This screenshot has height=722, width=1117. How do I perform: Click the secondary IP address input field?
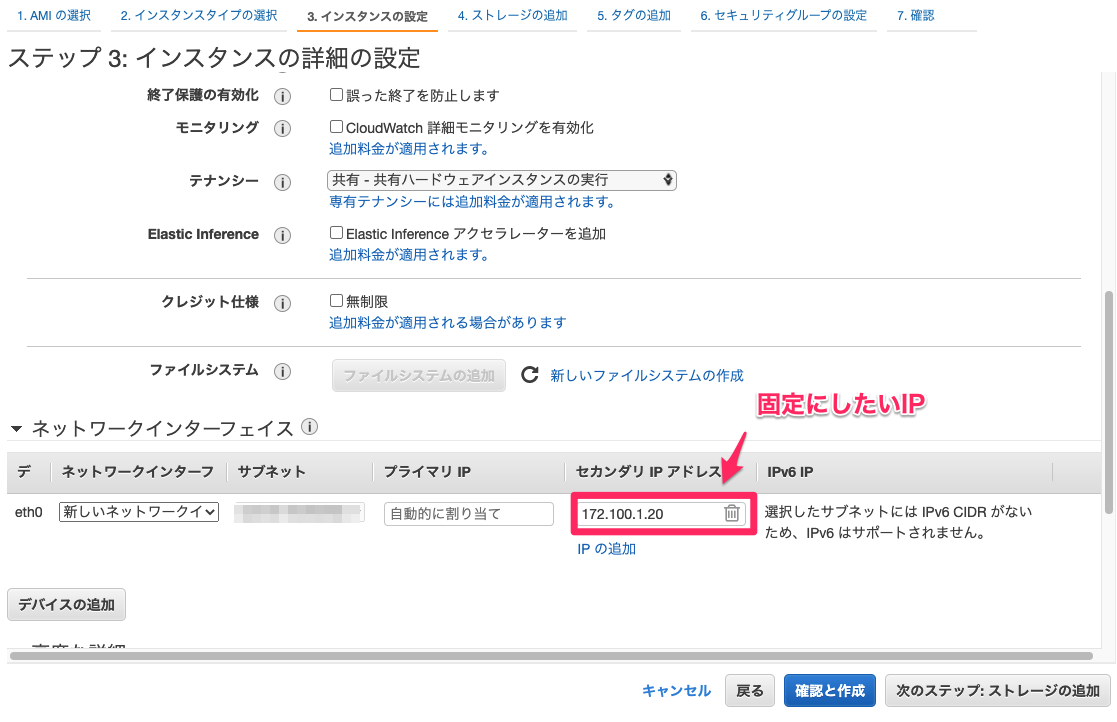coord(650,513)
